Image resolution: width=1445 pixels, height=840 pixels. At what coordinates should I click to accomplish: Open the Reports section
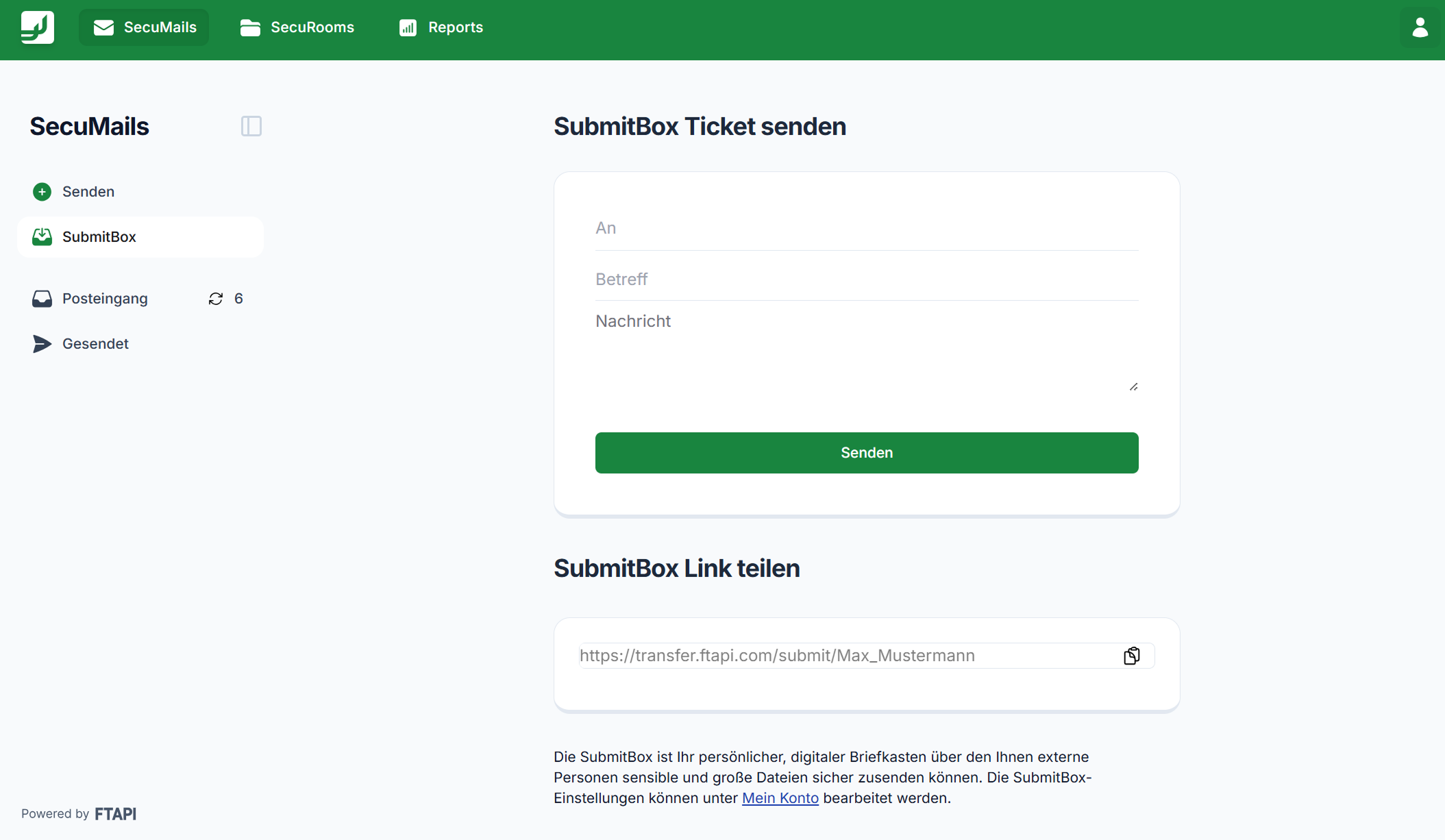pos(441,27)
